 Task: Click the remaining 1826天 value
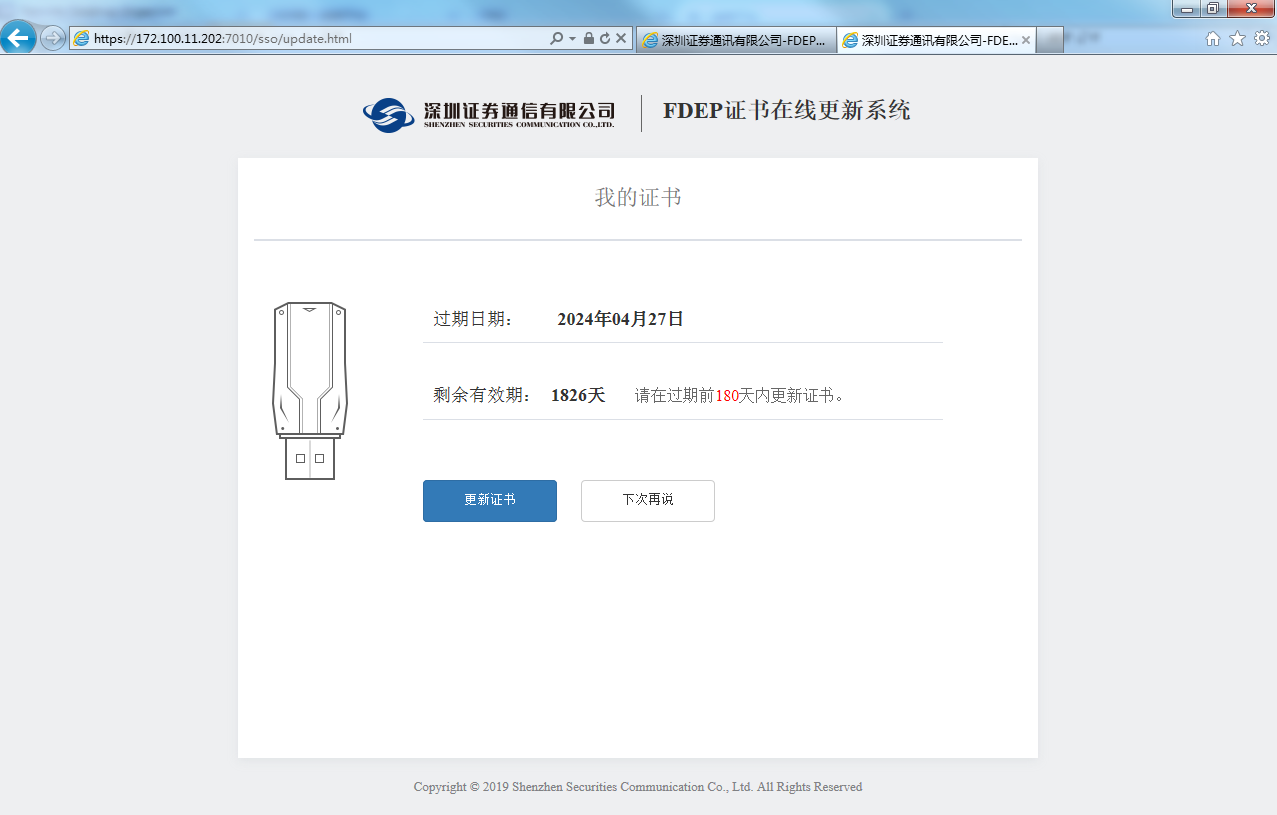point(578,395)
